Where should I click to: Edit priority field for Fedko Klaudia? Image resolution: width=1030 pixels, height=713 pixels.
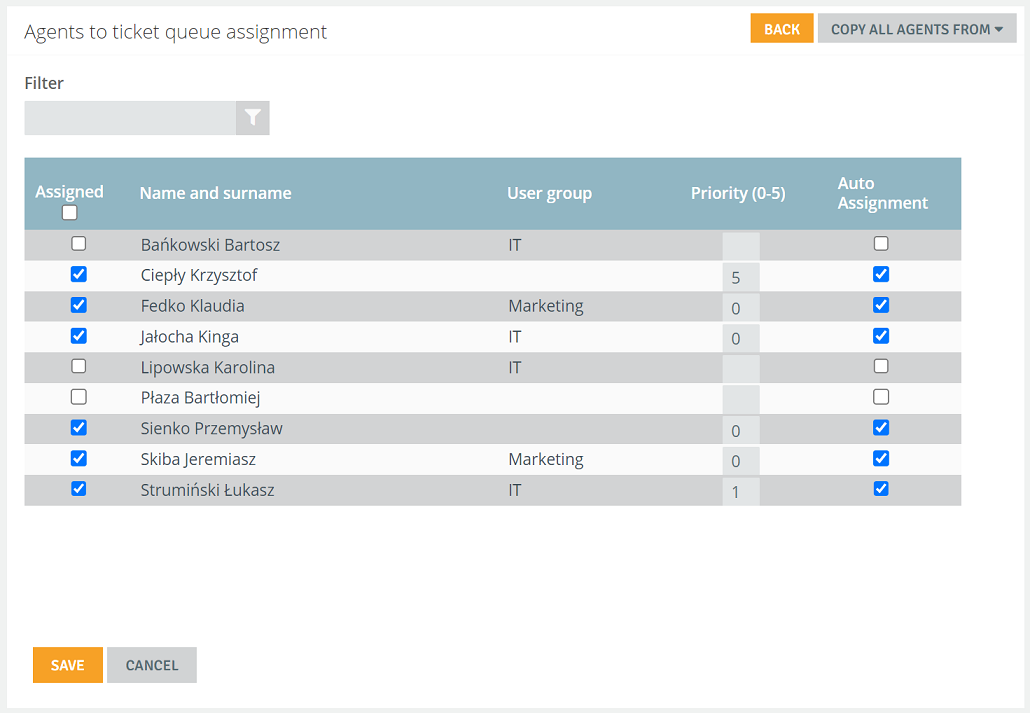(741, 308)
